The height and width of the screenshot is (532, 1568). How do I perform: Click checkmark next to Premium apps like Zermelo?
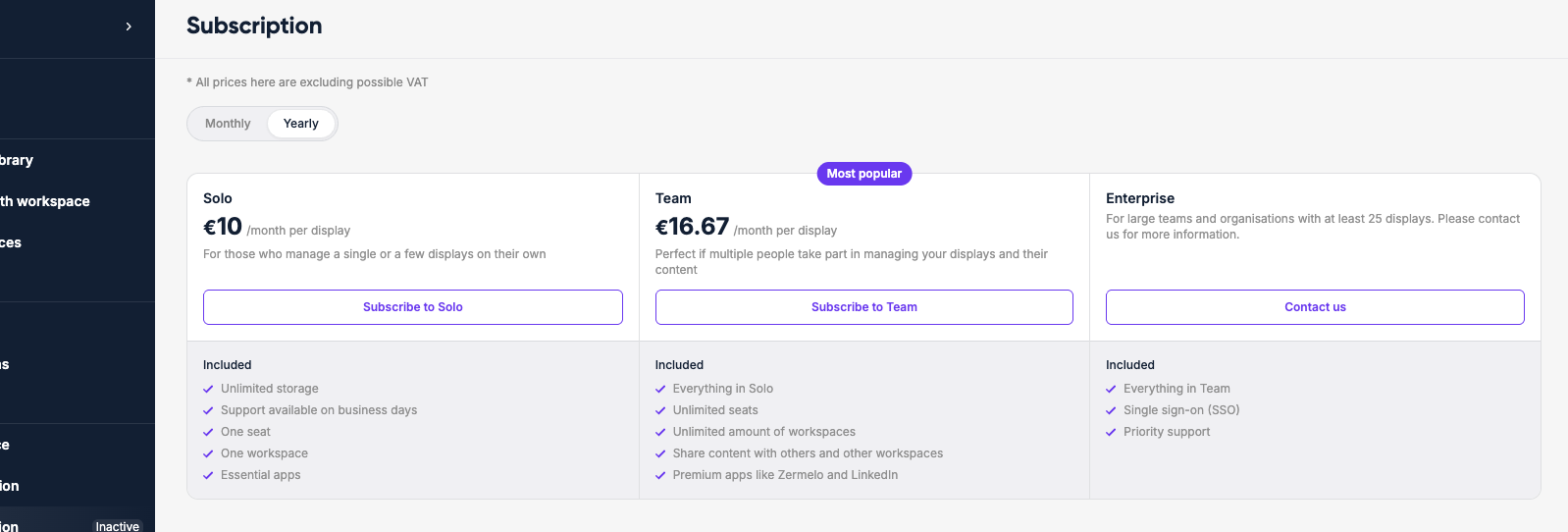[x=660, y=476]
